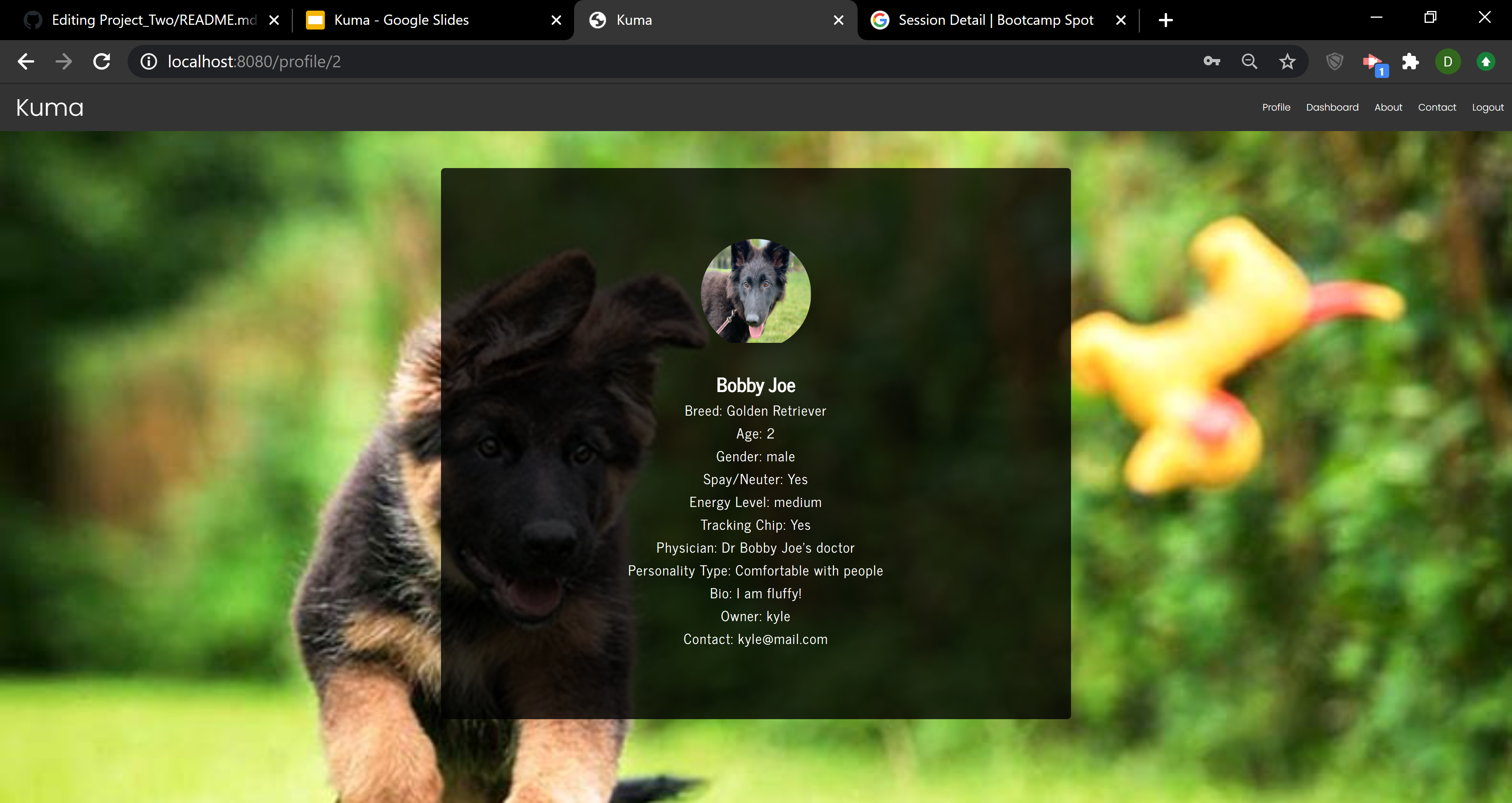The image size is (1512, 803).
Task: Click the green Chrome update arrow icon
Action: [1486, 62]
